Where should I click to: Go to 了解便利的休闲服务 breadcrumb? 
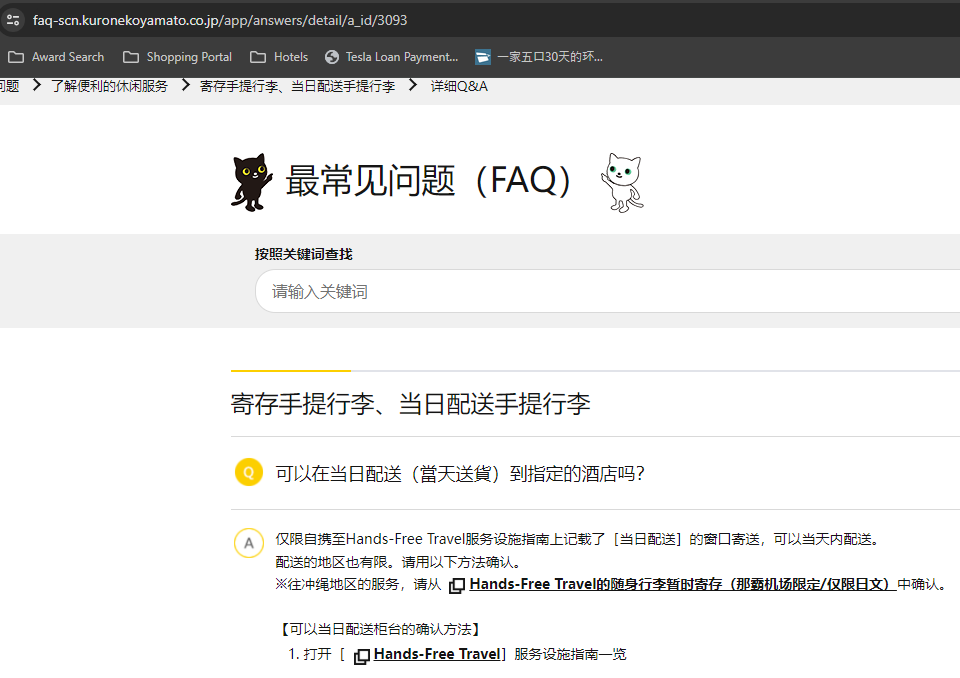[x=110, y=86]
